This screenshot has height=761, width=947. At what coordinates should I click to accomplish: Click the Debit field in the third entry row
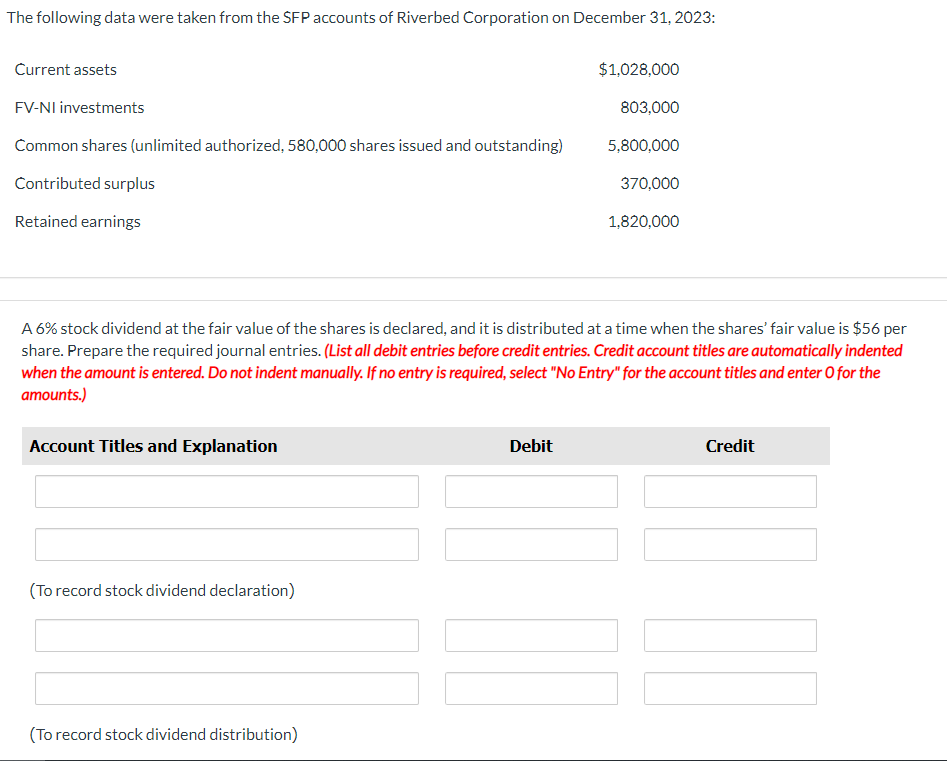[531, 635]
